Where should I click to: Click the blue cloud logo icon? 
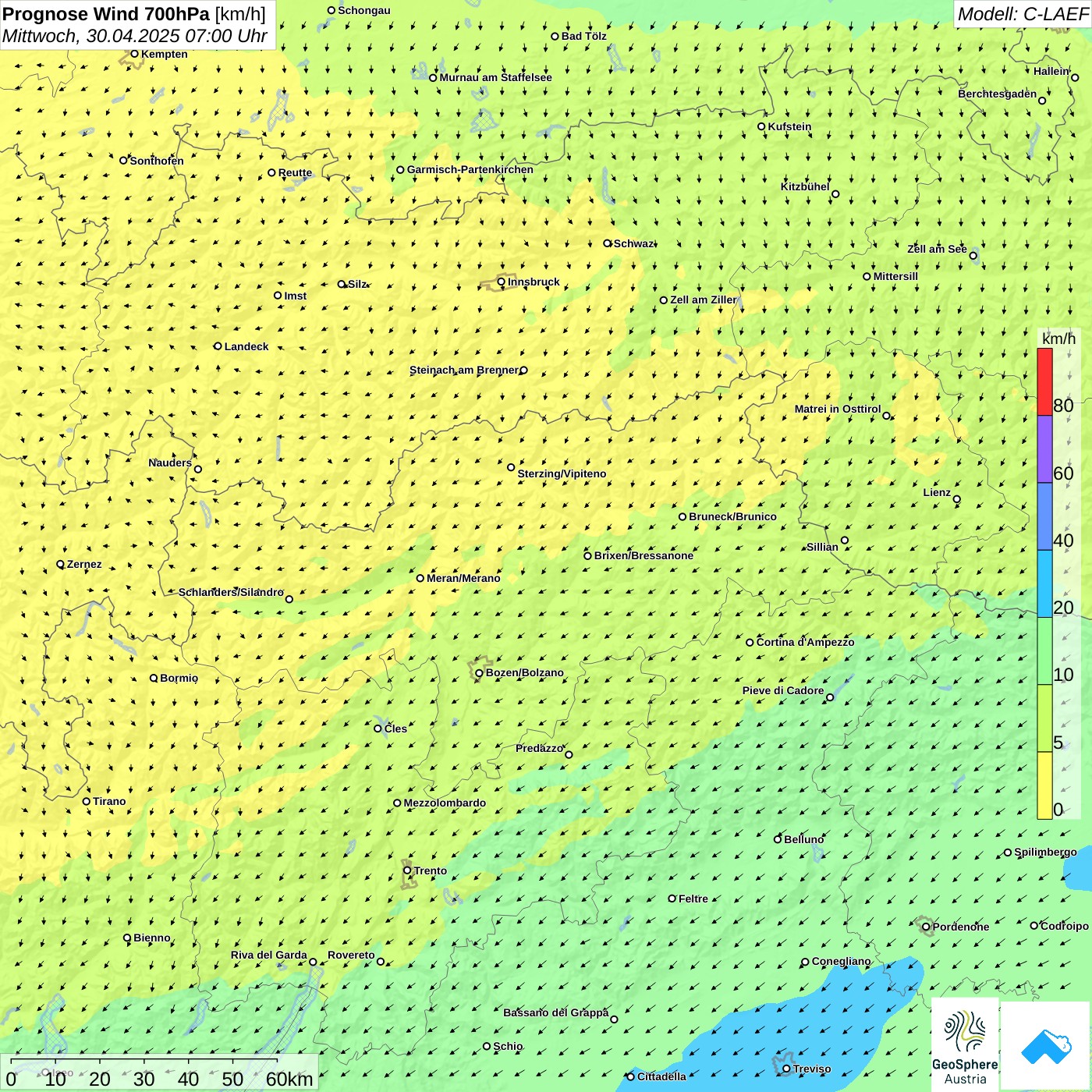pyautogui.click(x=1046, y=1046)
